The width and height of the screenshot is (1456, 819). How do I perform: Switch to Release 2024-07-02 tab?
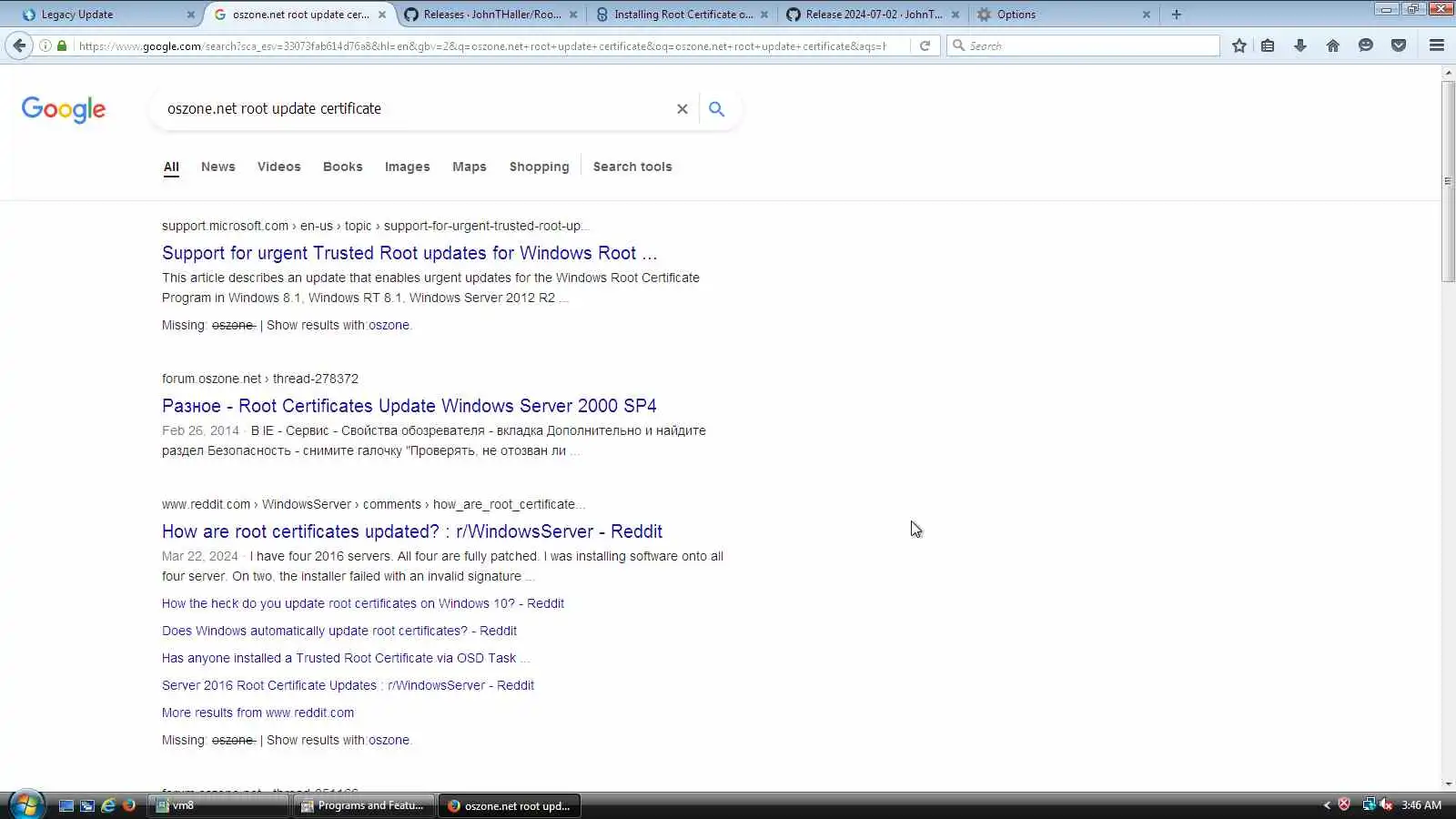(x=874, y=15)
